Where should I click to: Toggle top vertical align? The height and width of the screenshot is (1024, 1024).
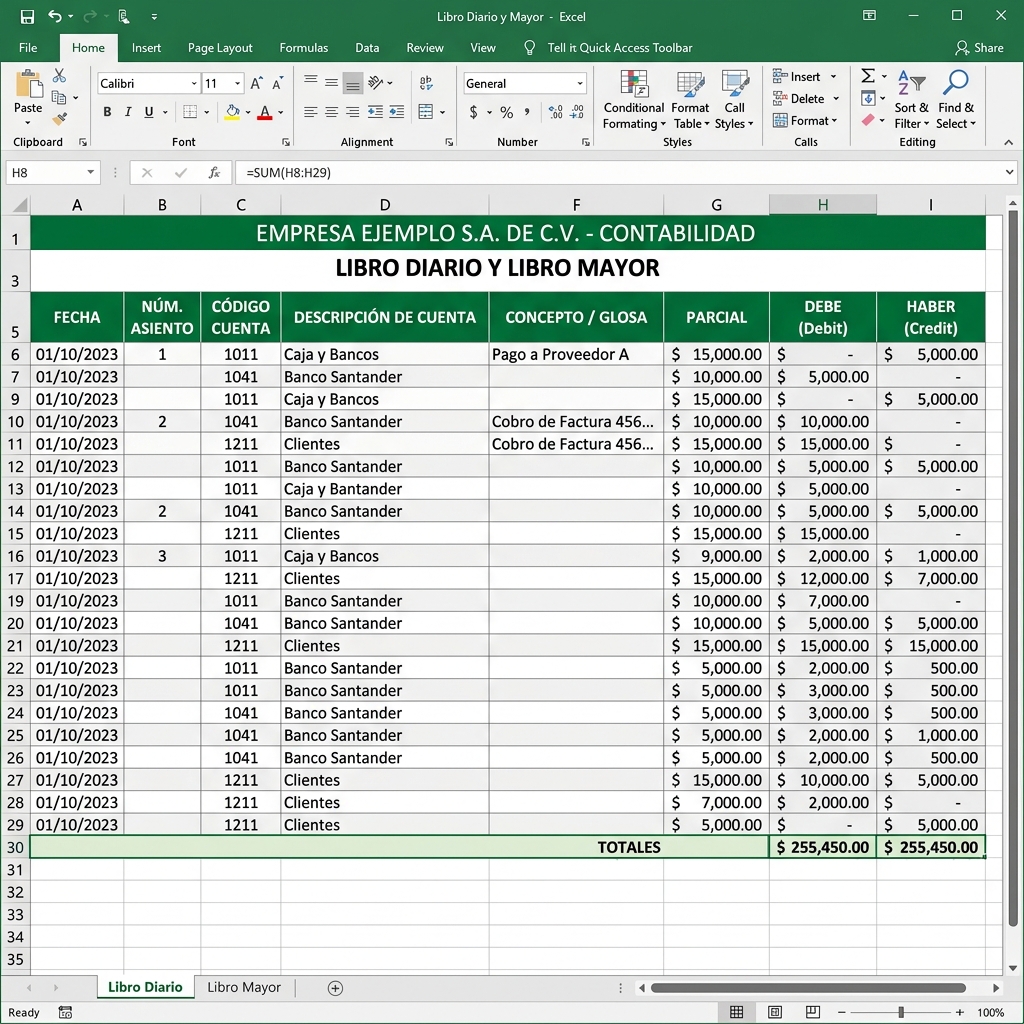[311, 81]
